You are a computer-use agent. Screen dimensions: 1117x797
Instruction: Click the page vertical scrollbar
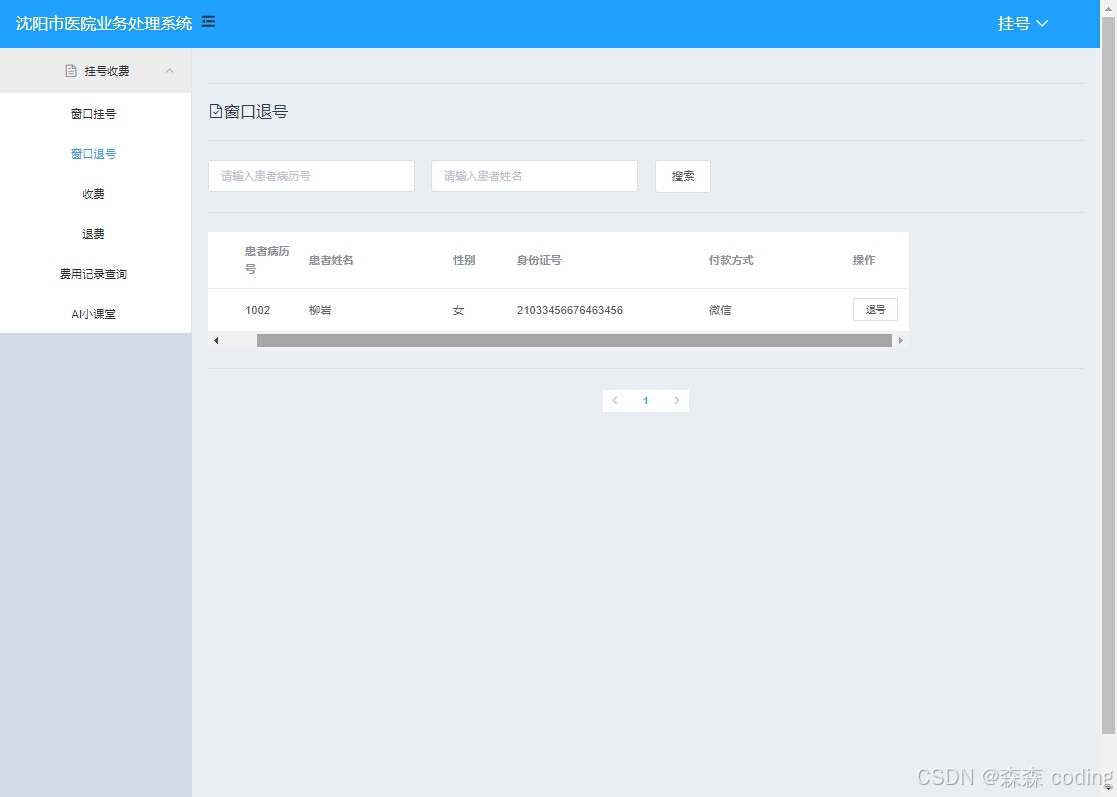[1108, 374]
